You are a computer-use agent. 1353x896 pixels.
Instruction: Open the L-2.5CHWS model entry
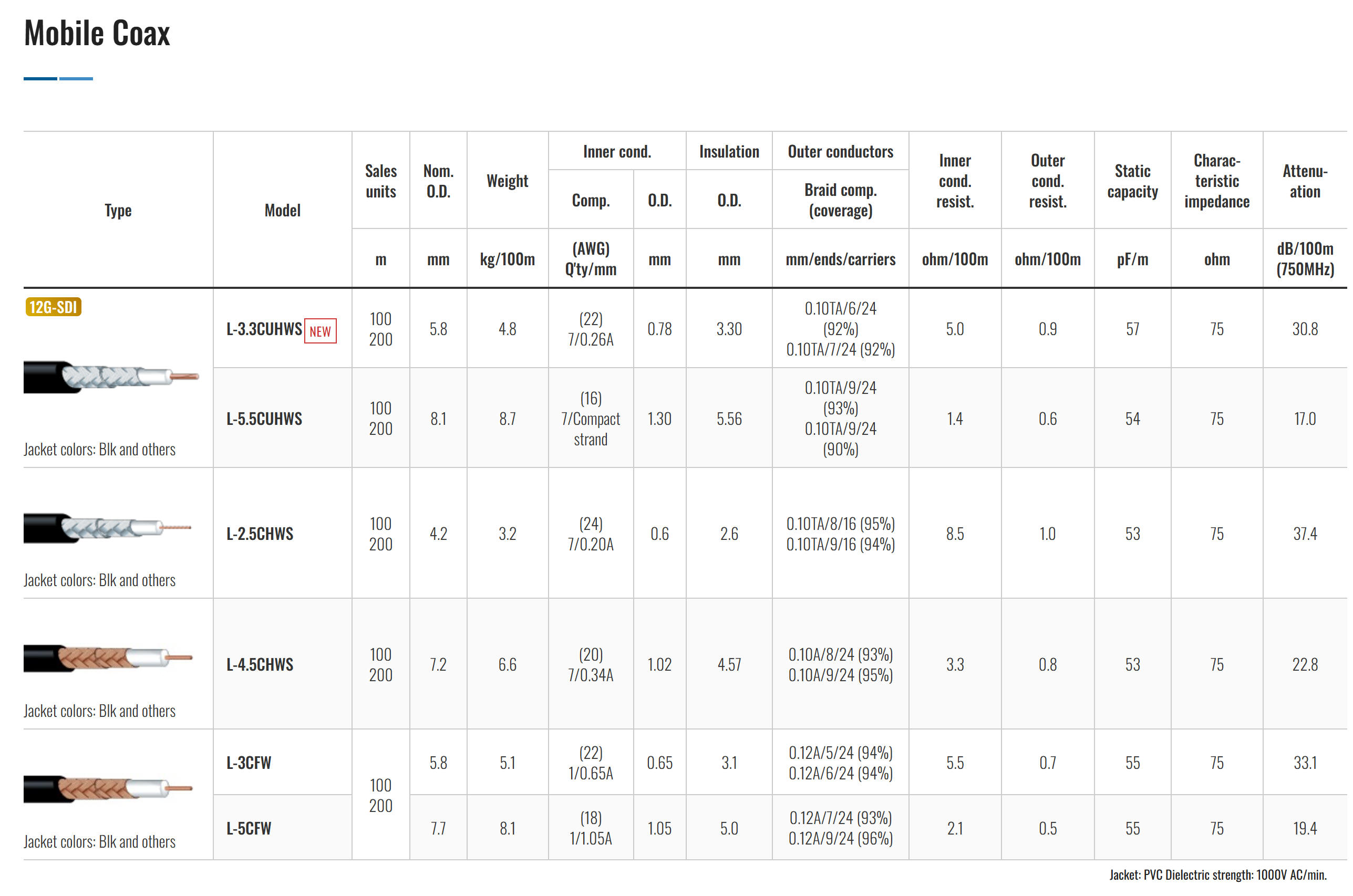(x=260, y=534)
